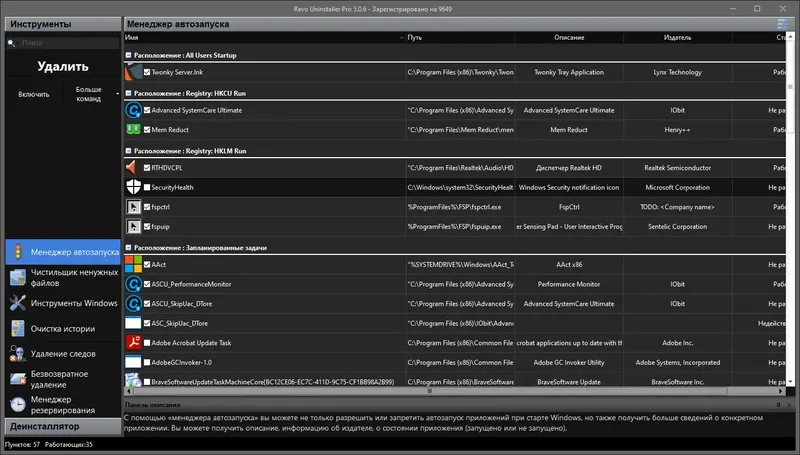800x455 pixels.
Task: Click the AAct Windows logo icon
Action: pos(133,264)
